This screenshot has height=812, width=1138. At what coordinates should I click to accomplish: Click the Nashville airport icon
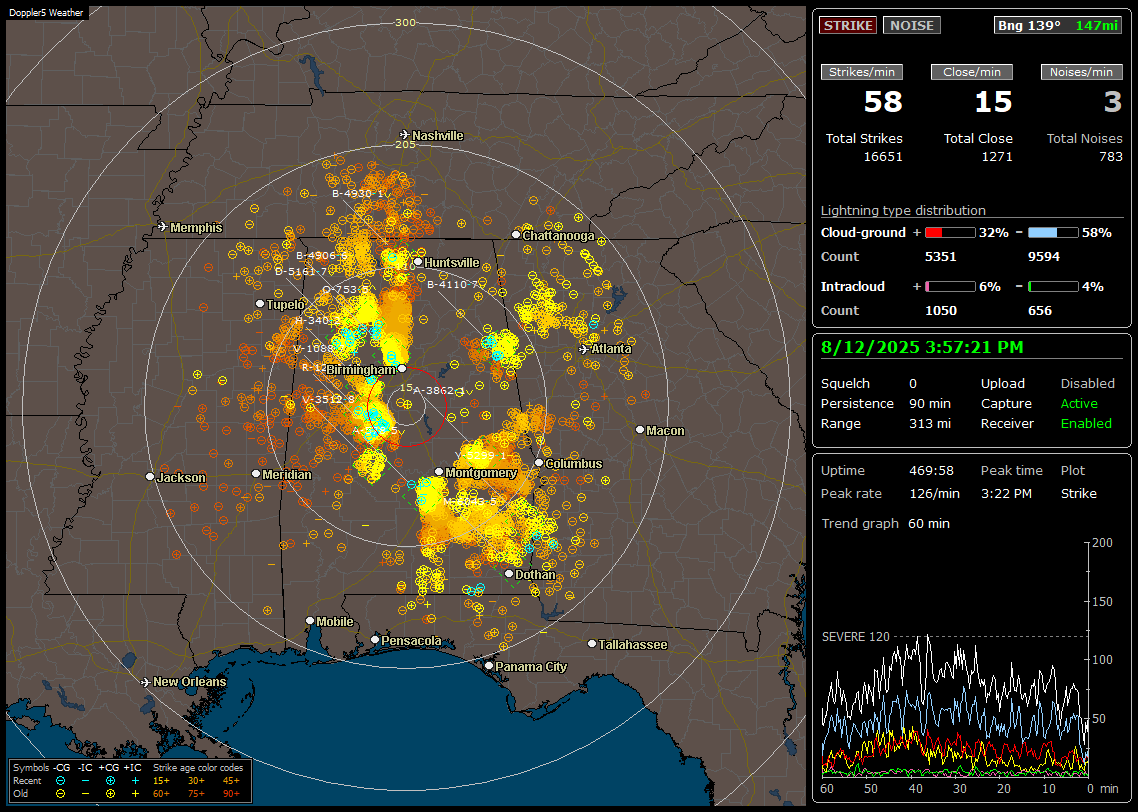pyautogui.click(x=405, y=135)
